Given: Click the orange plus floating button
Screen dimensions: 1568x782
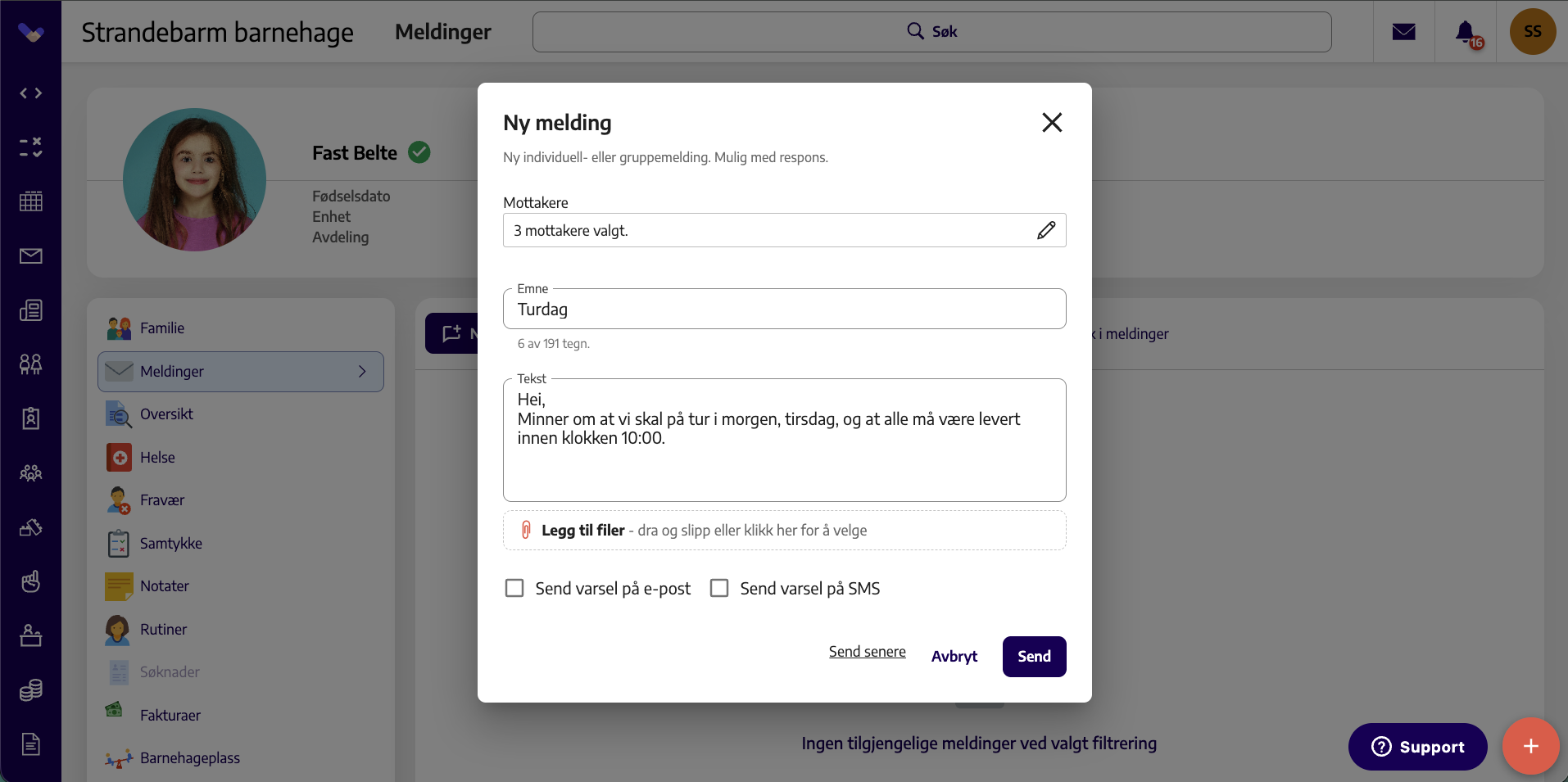Looking at the screenshot, I should coord(1530,746).
